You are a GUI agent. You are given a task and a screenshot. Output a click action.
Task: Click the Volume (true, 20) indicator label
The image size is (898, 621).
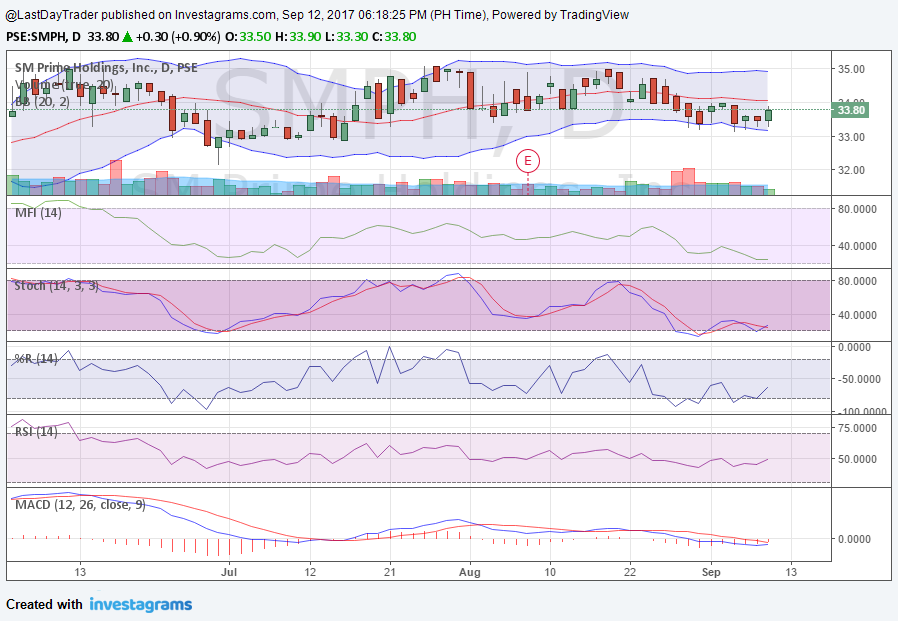64,85
